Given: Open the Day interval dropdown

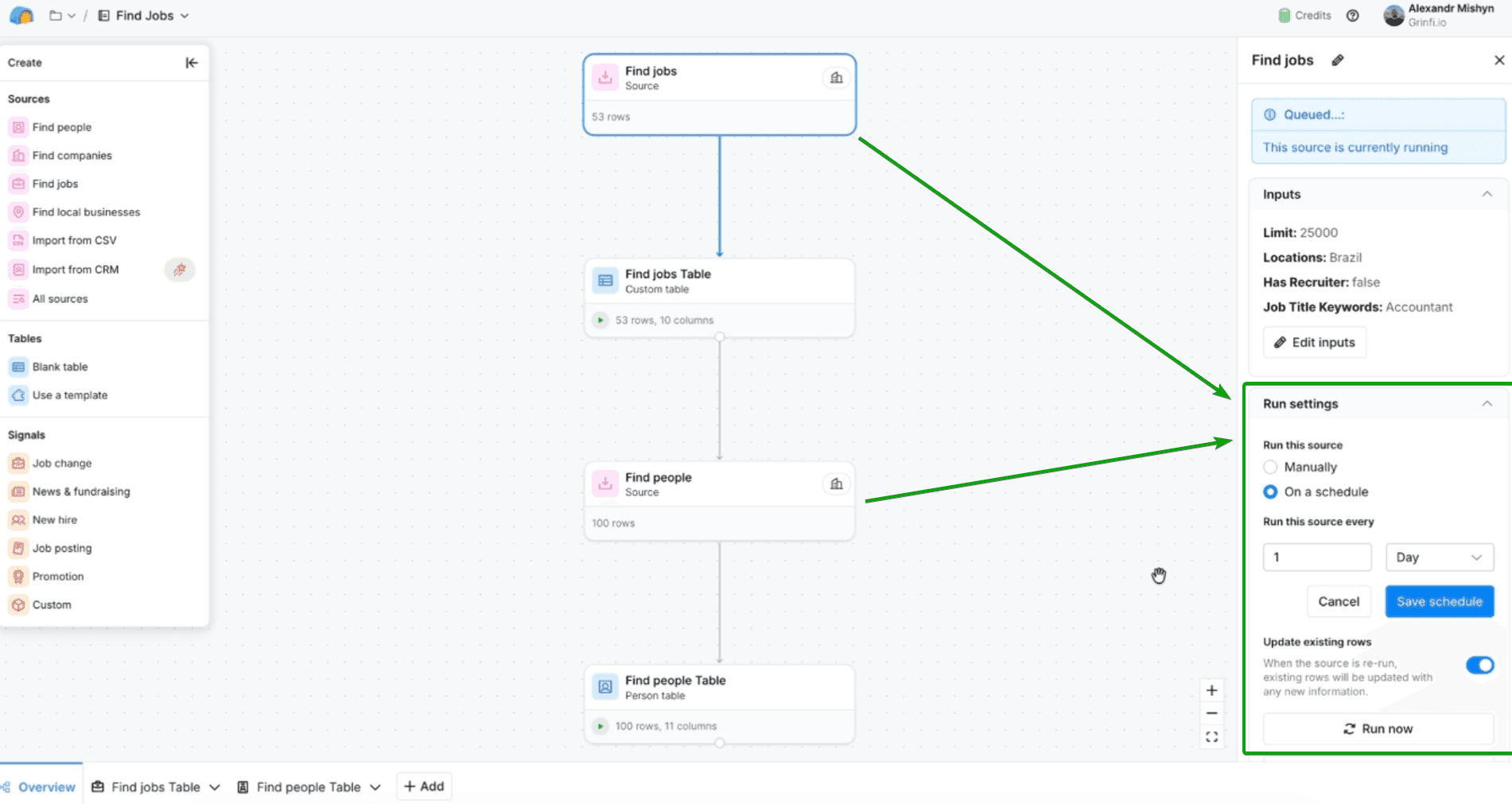Looking at the screenshot, I should [1439, 557].
